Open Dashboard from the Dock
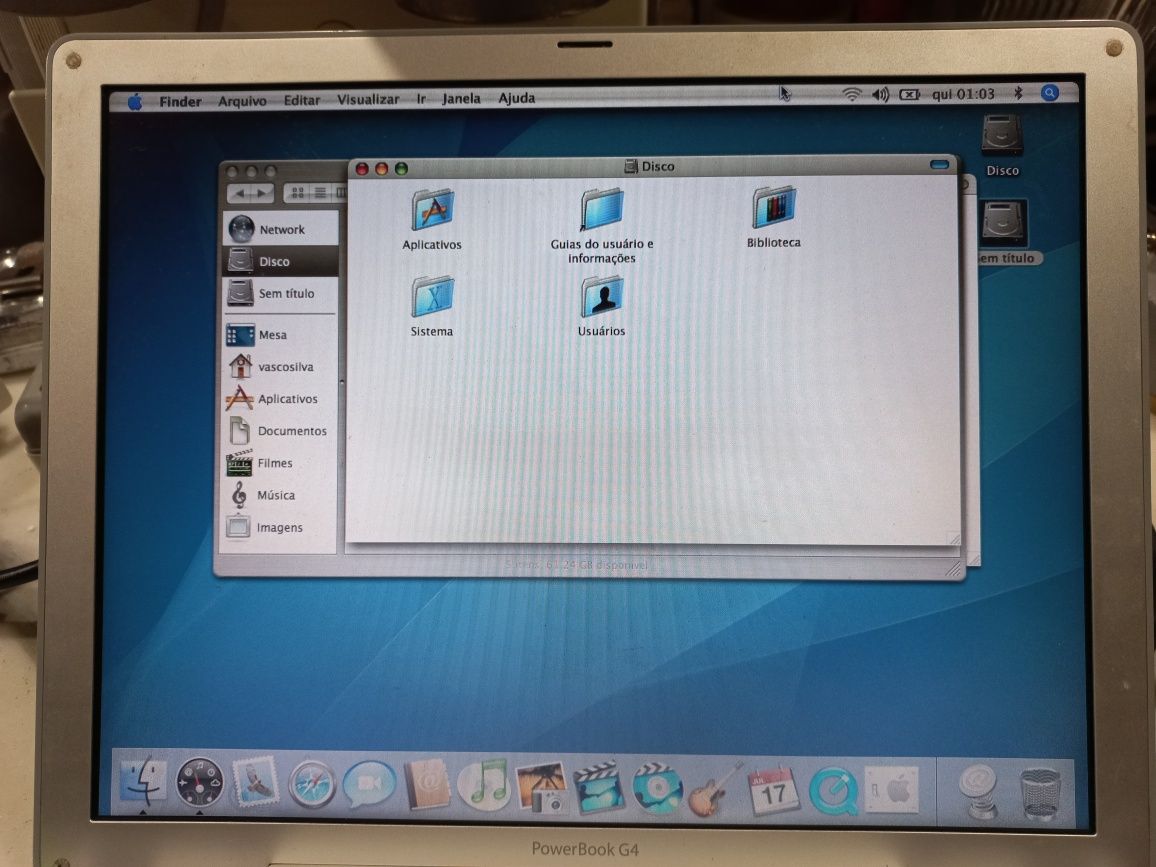 point(200,782)
